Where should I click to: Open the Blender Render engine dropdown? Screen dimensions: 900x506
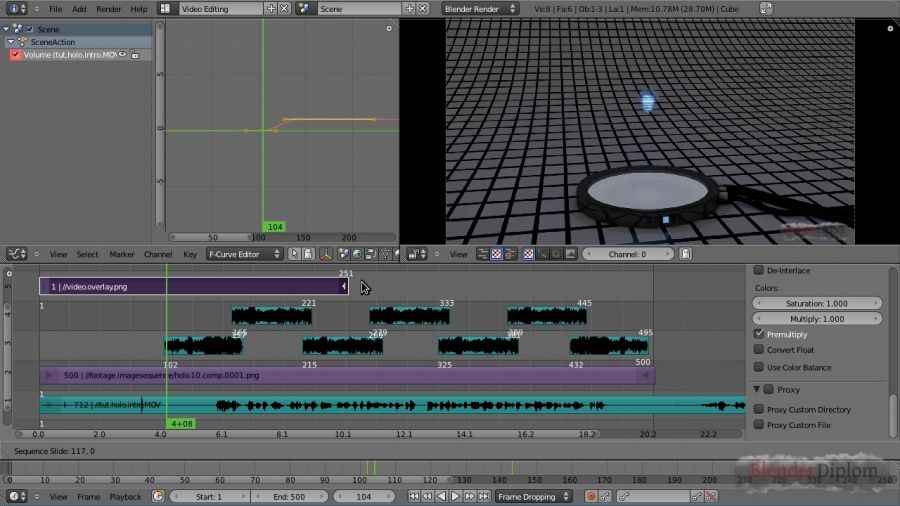480,8
